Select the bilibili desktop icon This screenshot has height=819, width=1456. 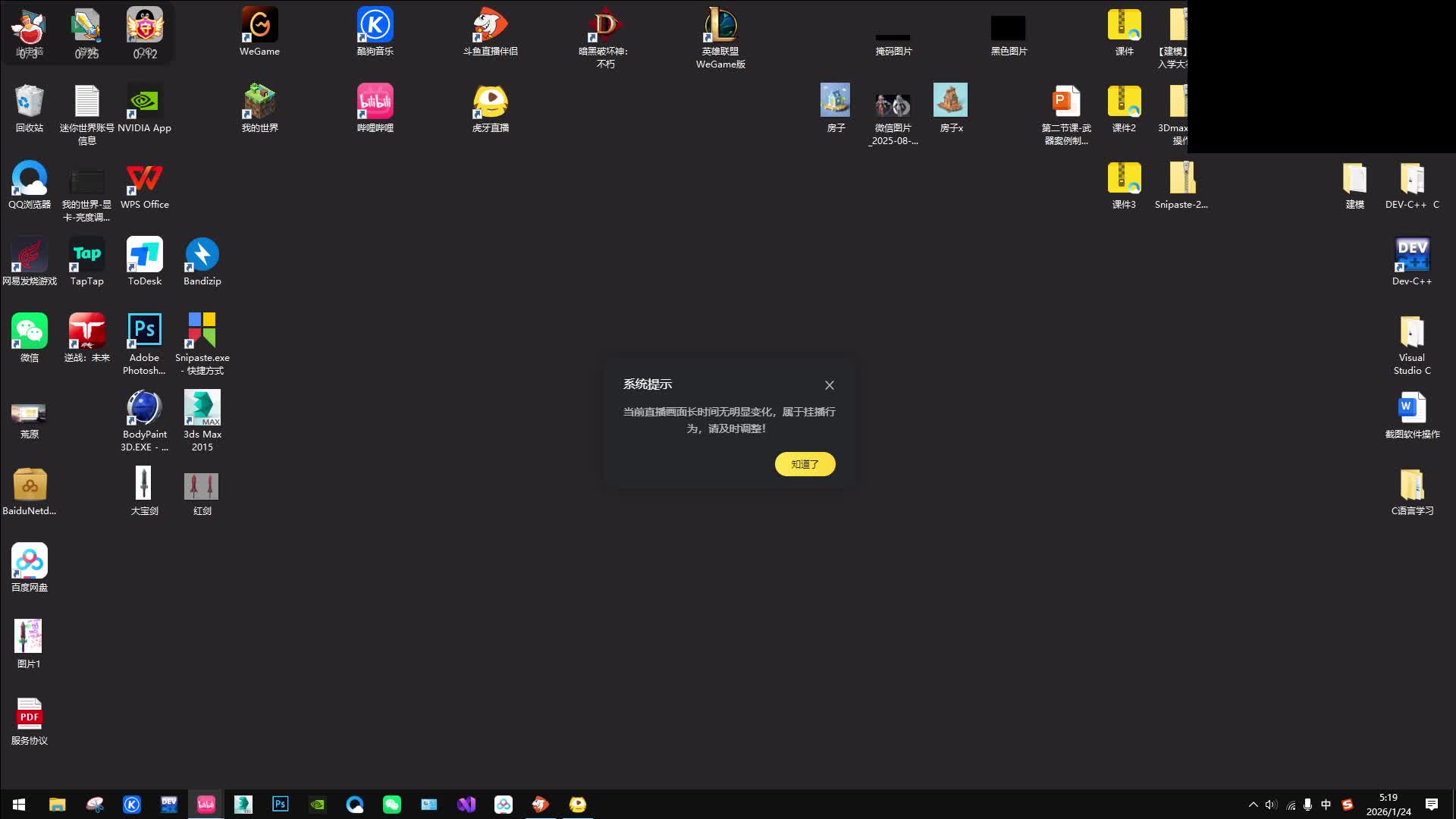click(375, 102)
